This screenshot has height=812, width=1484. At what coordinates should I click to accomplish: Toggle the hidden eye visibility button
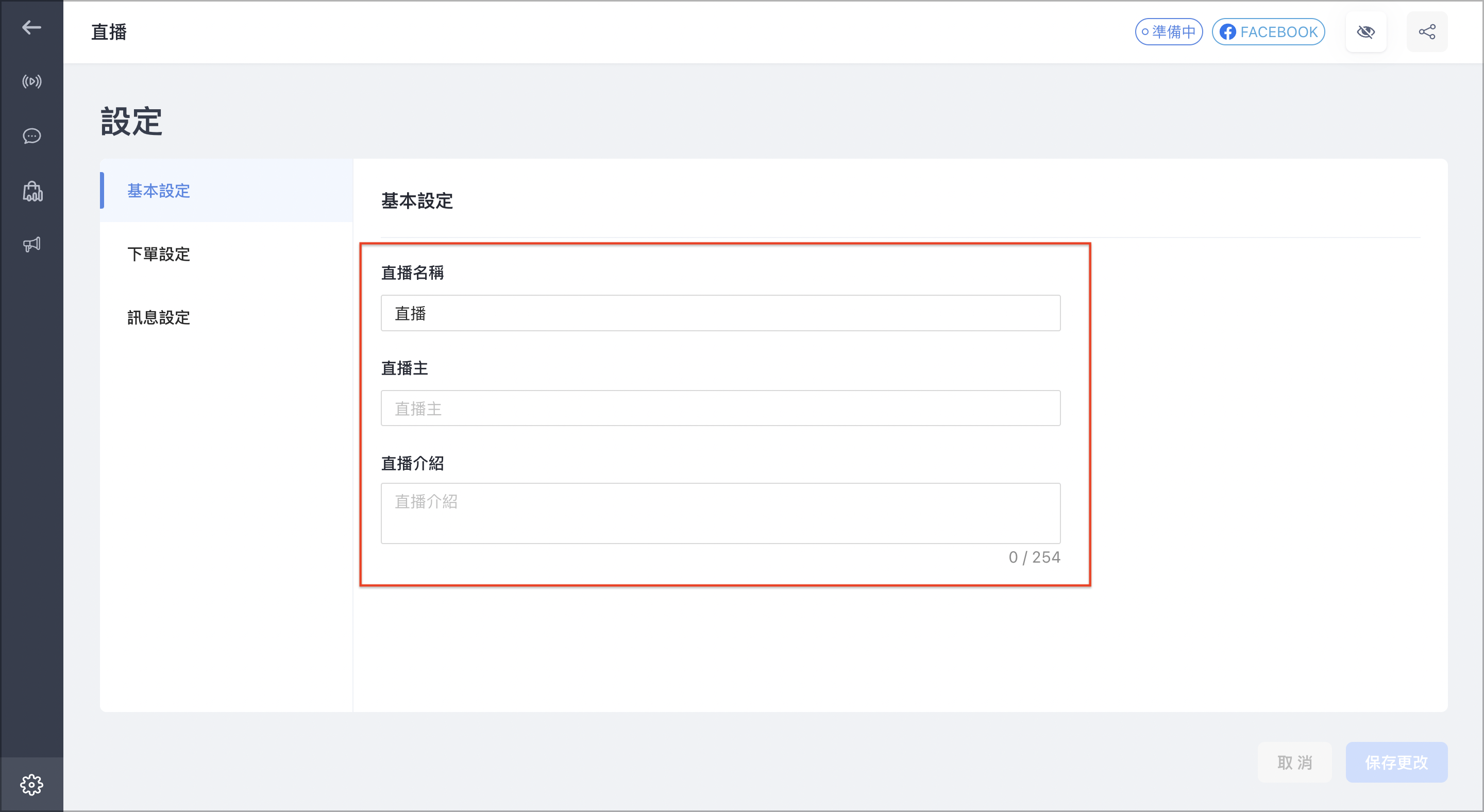(1366, 31)
